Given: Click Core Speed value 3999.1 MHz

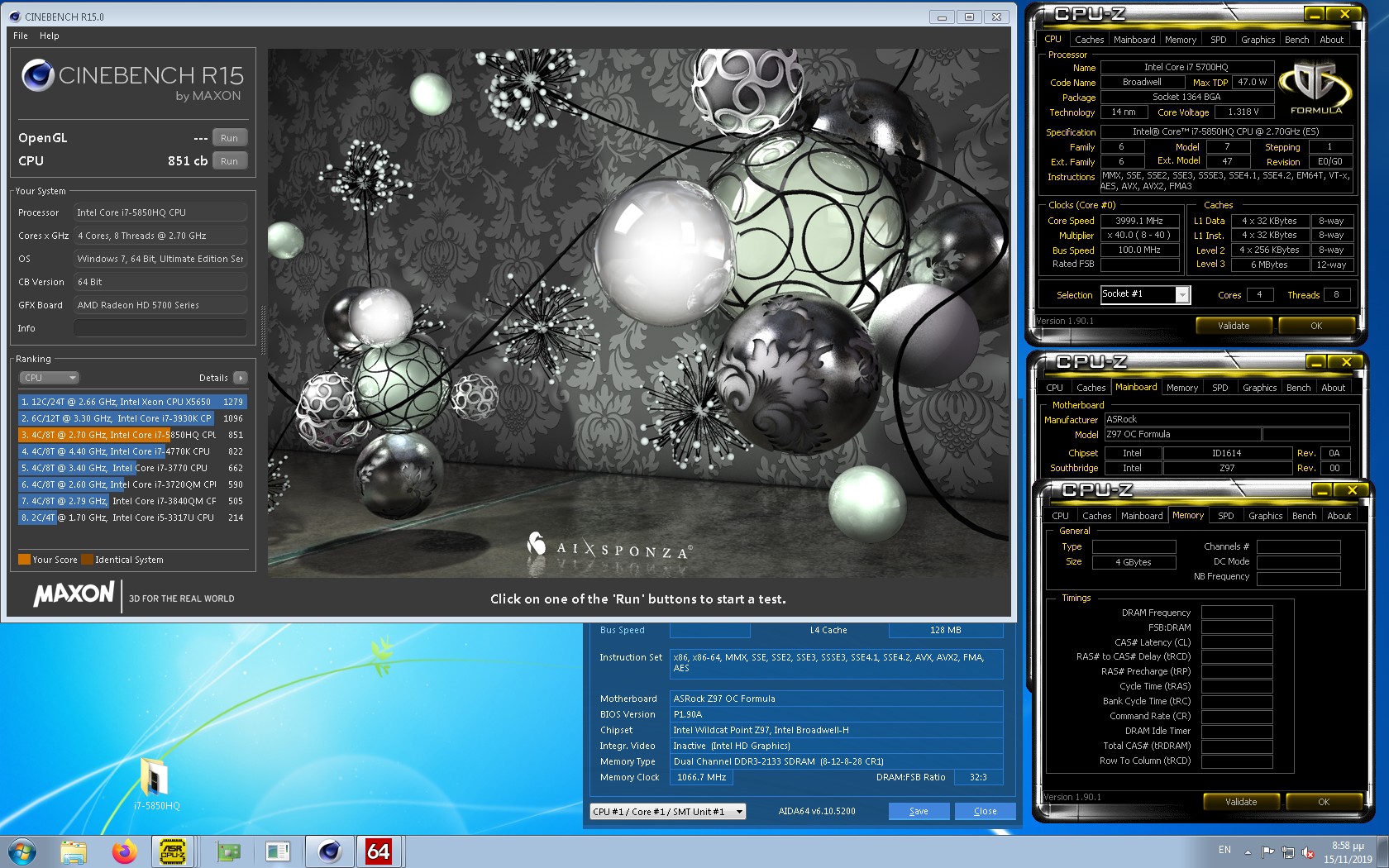Looking at the screenshot, I should click(x=1139, y=221).
